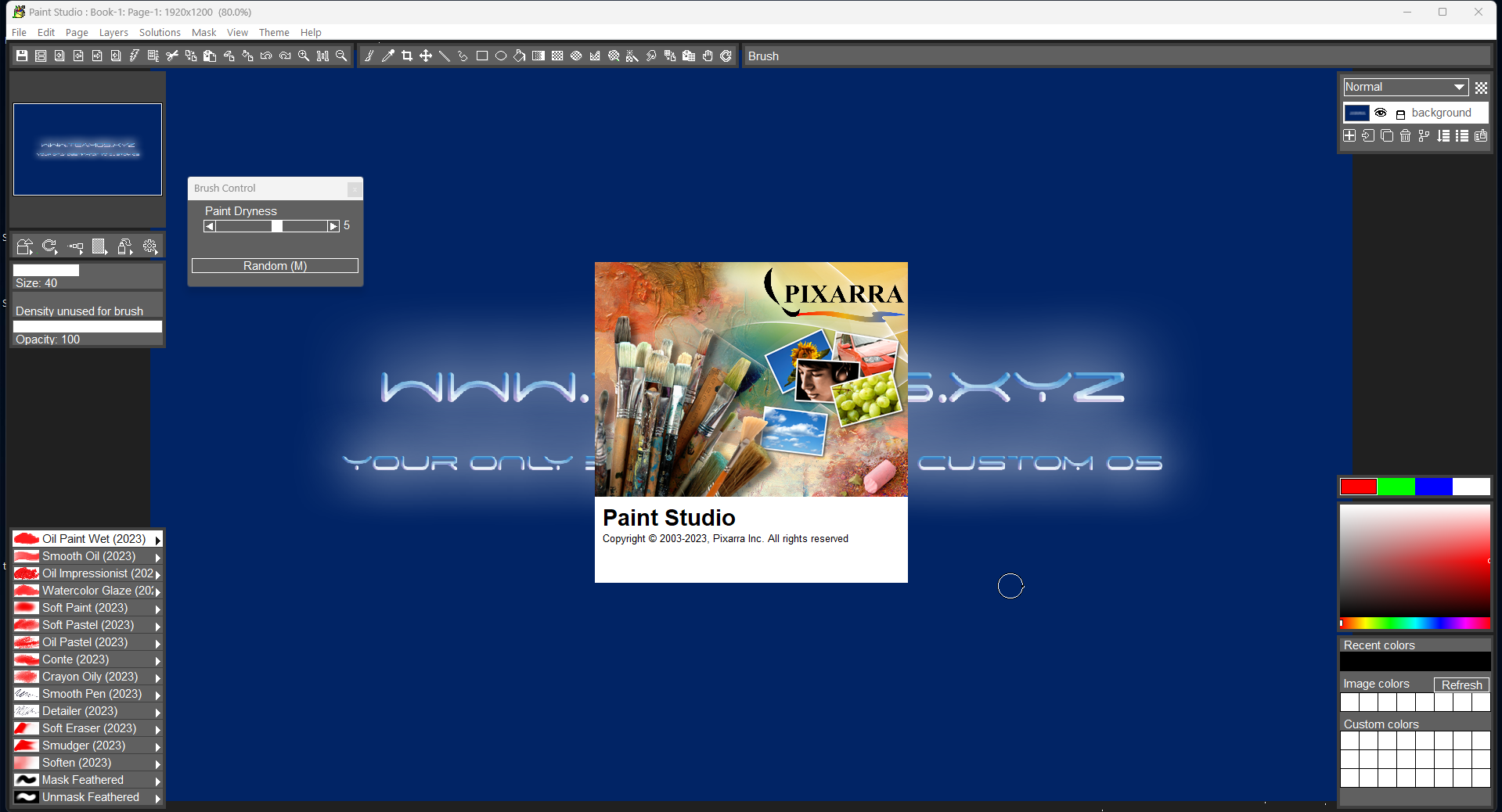This screenshot has height=812, width=1502.
Task: Click the Import layer arrow icon
Action: point(1368,135)
